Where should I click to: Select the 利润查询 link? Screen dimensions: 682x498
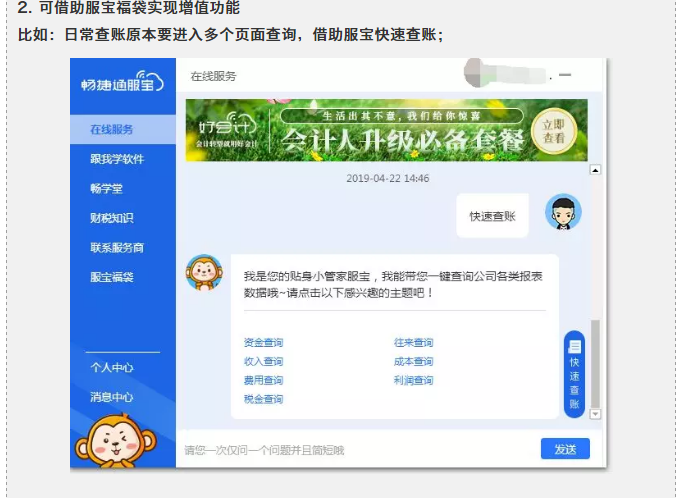[x=413, y=380]
